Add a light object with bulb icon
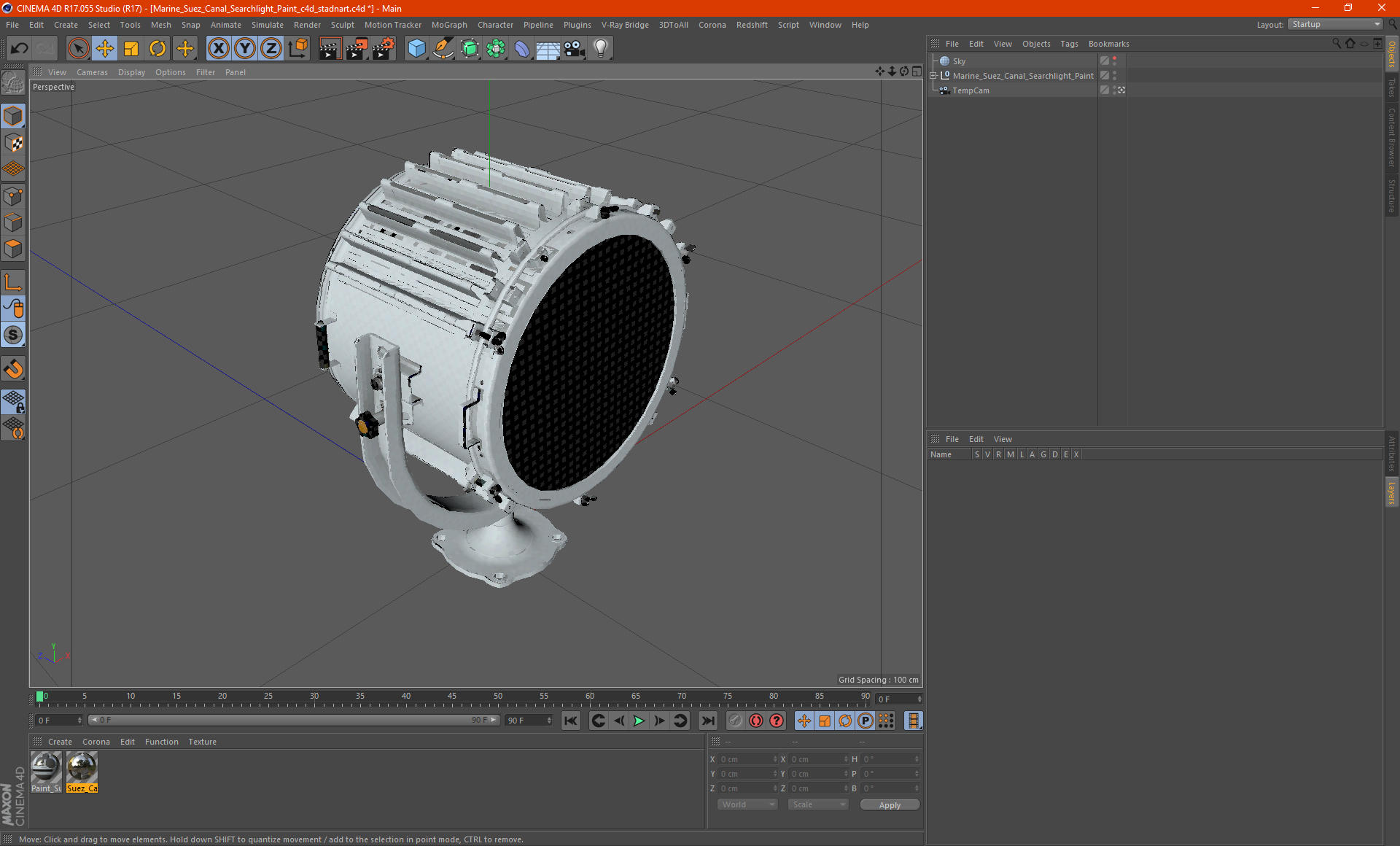Screen dimensions: 1400x846 (600, 49)
